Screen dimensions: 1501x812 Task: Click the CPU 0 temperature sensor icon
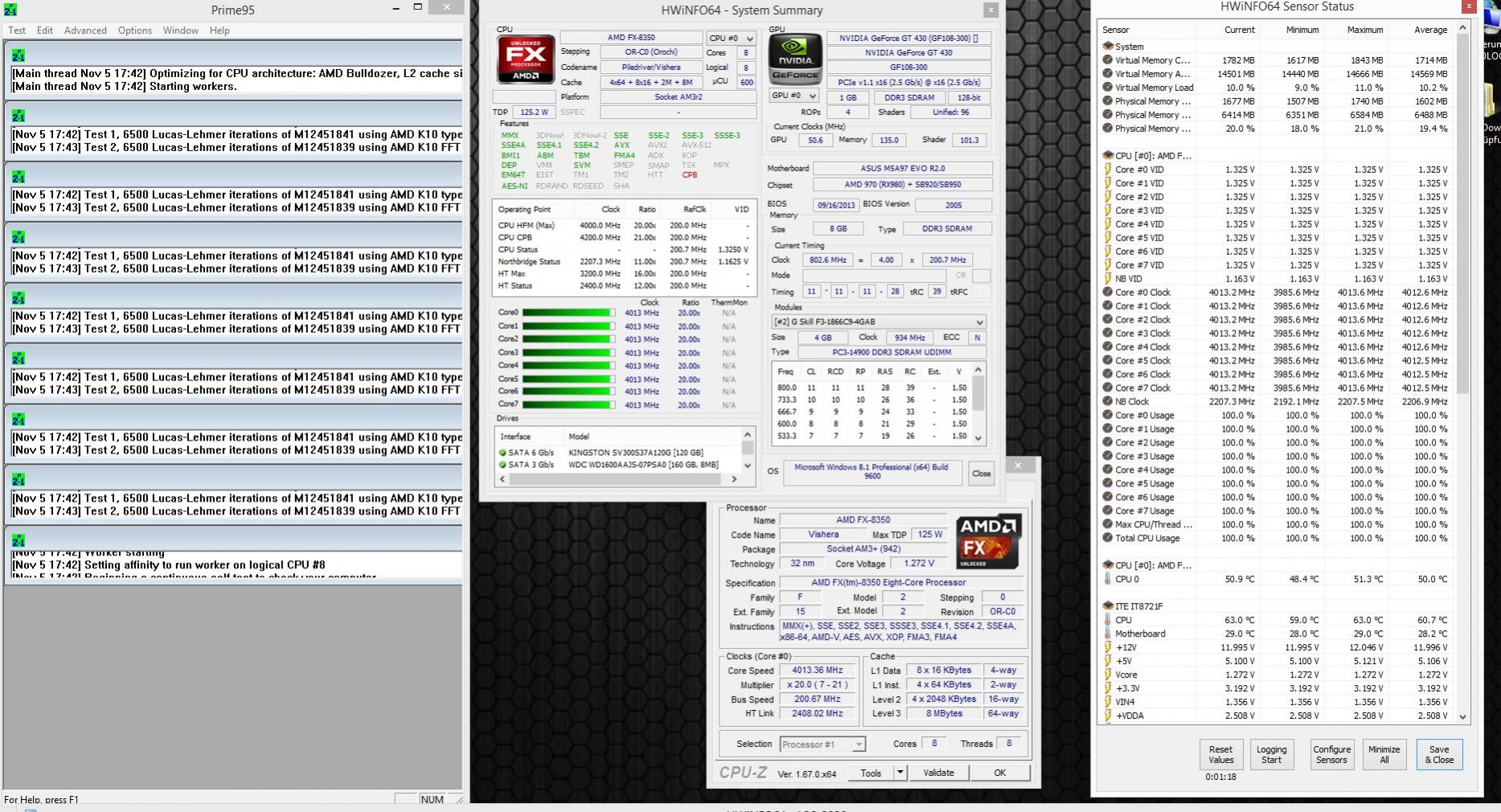click(1107, 579)
